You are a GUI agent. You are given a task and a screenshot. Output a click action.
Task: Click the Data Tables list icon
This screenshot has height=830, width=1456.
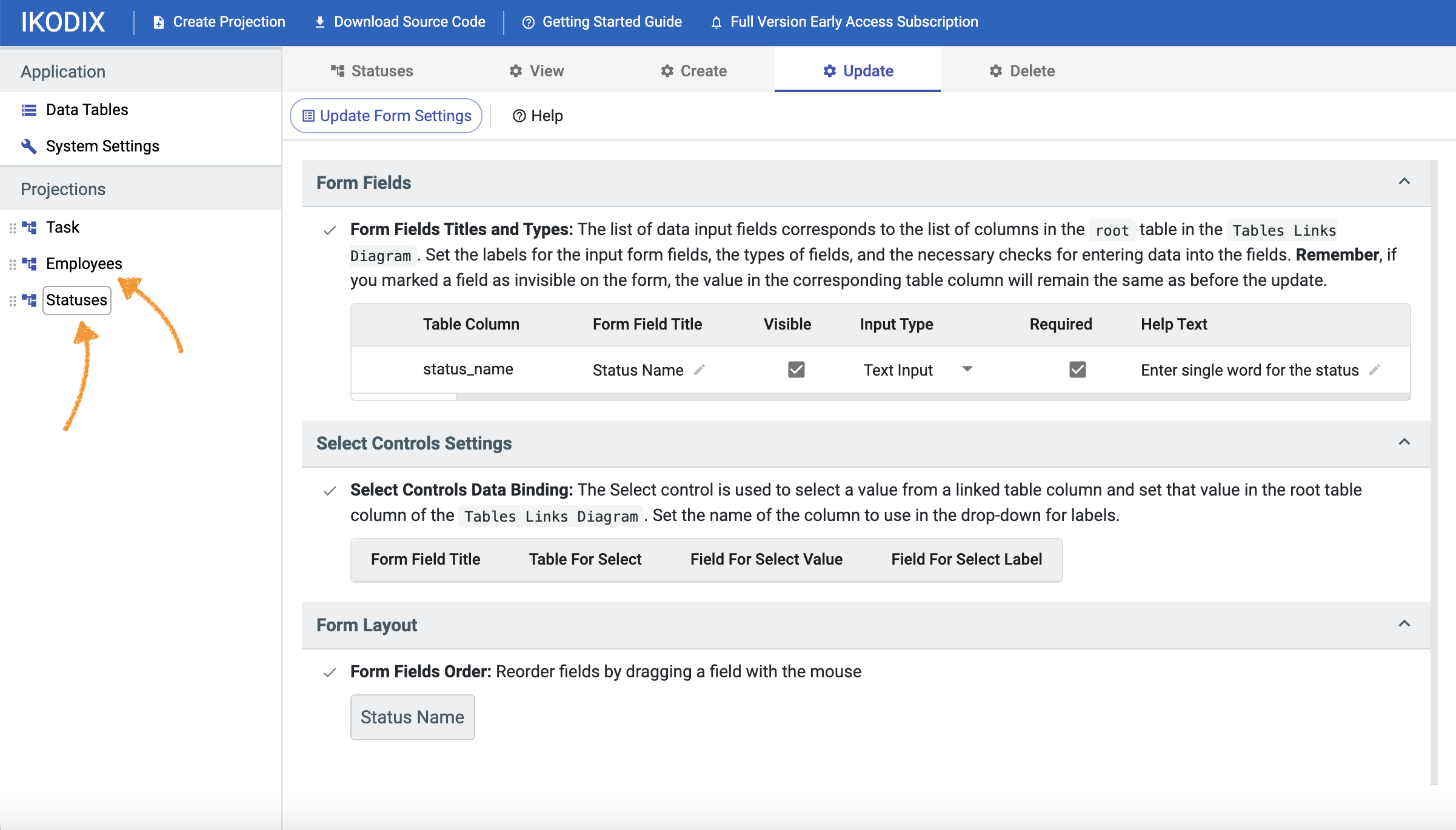click(28, 110)
